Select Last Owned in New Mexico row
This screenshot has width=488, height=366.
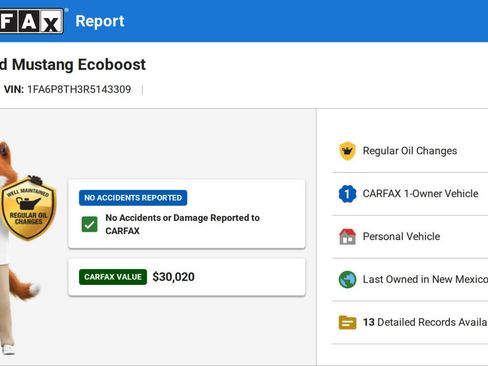410,279
